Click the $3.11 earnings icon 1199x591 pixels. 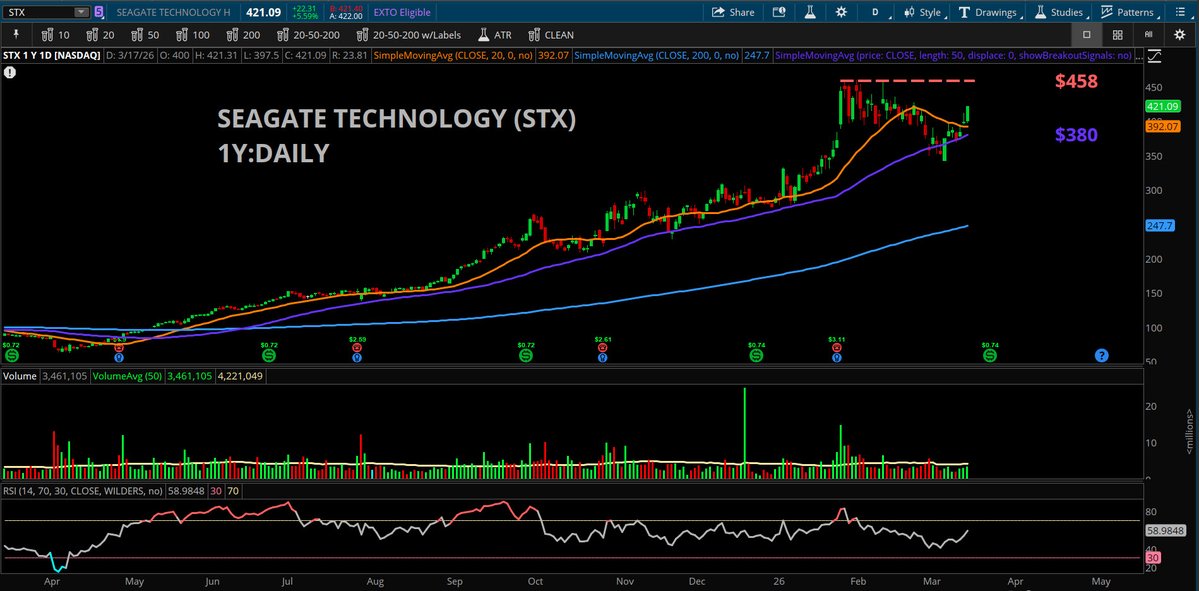(837, 346)
